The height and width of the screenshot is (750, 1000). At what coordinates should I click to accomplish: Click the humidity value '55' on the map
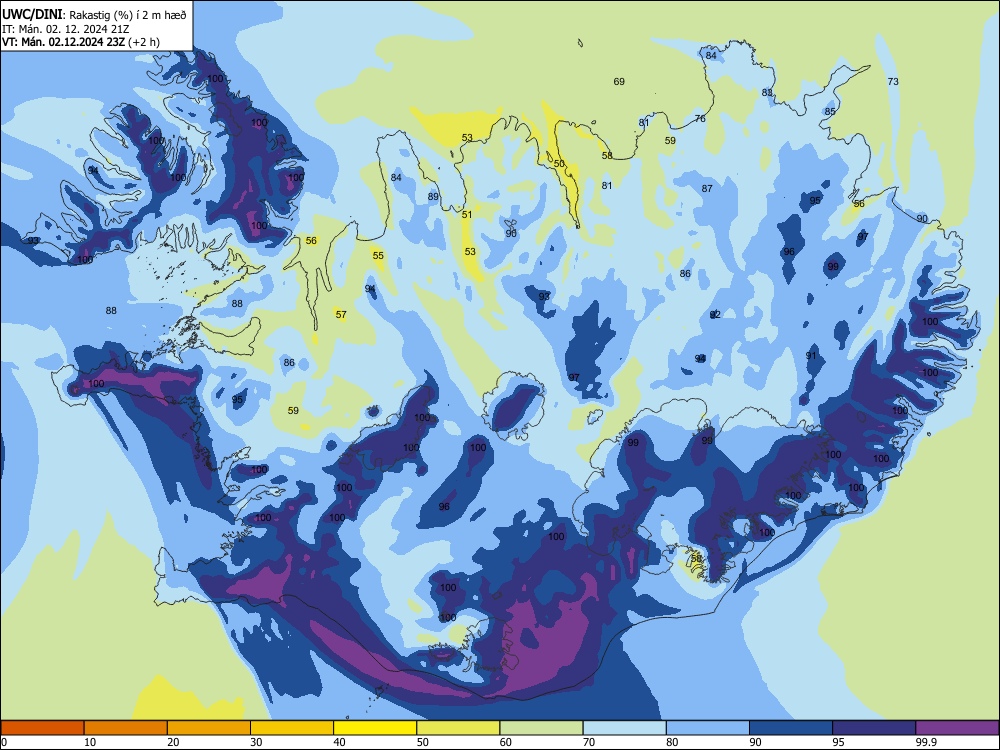point(378,256)
